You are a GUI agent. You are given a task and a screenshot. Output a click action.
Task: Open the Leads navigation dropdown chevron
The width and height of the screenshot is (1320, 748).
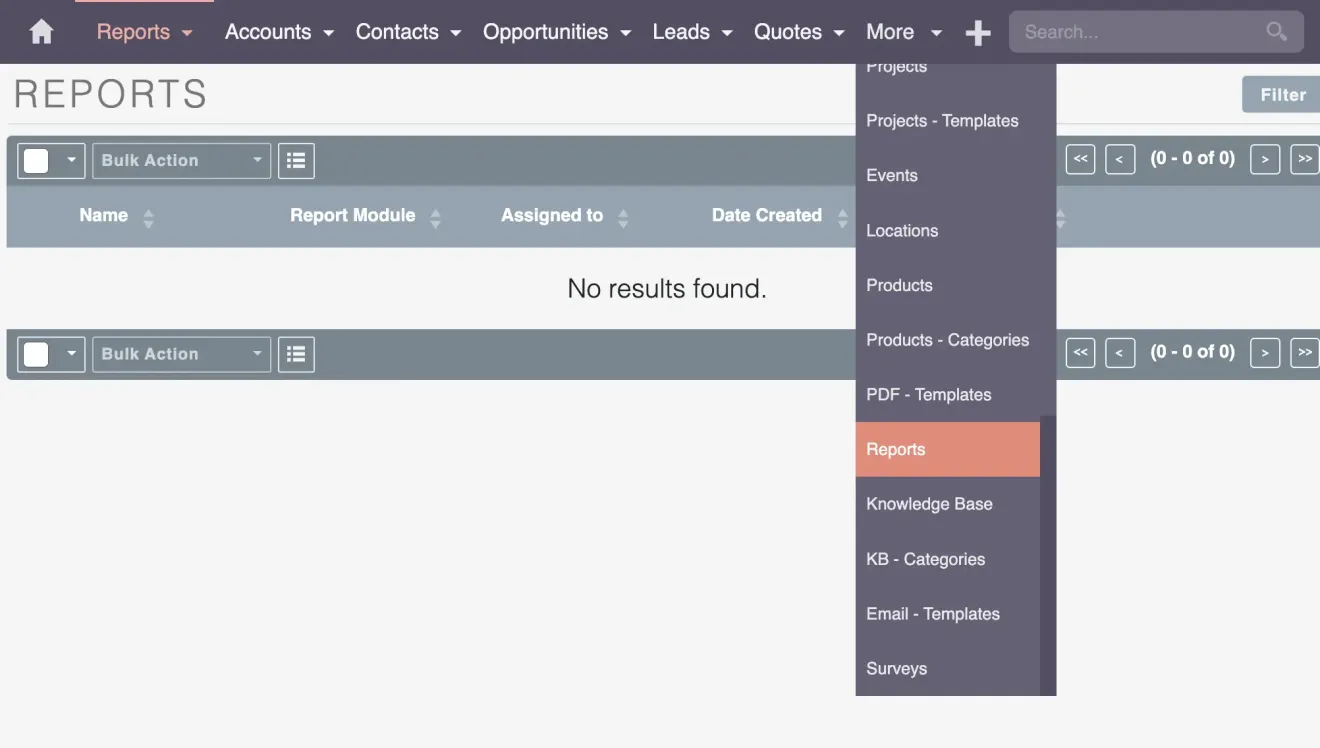point(725,31)
